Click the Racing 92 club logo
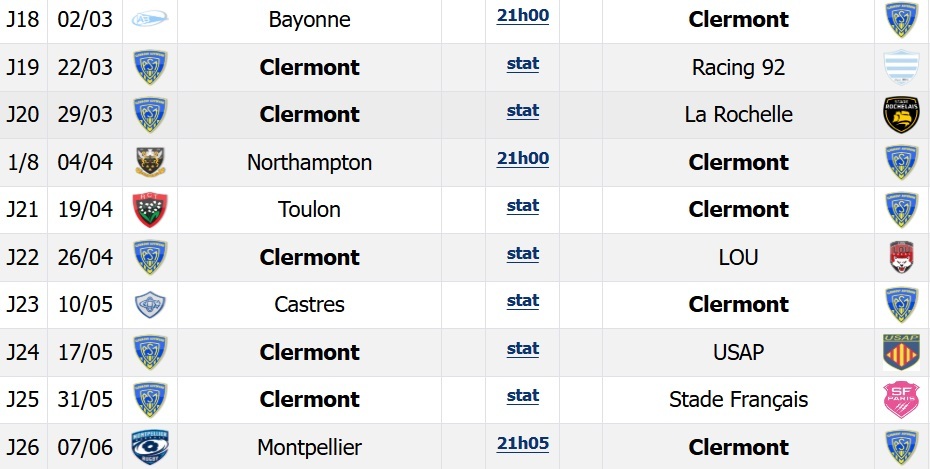The image size is (930, 469). (x=901, y=67)
